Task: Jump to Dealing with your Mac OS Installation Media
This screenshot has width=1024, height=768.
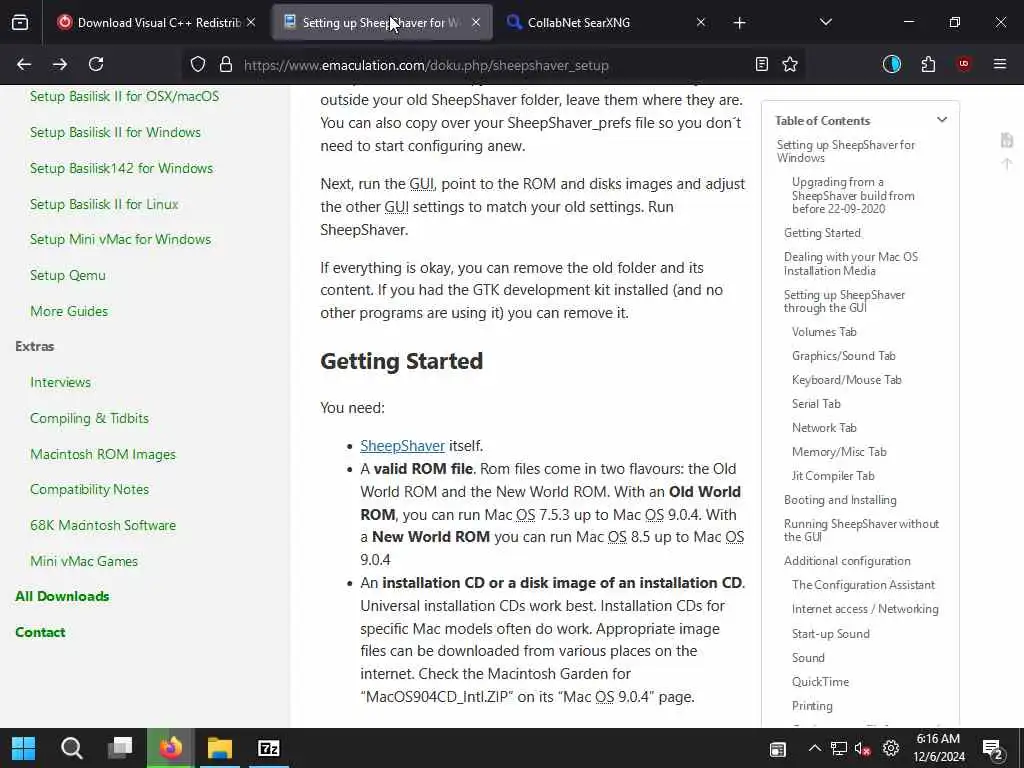Action: coord(850,263)
